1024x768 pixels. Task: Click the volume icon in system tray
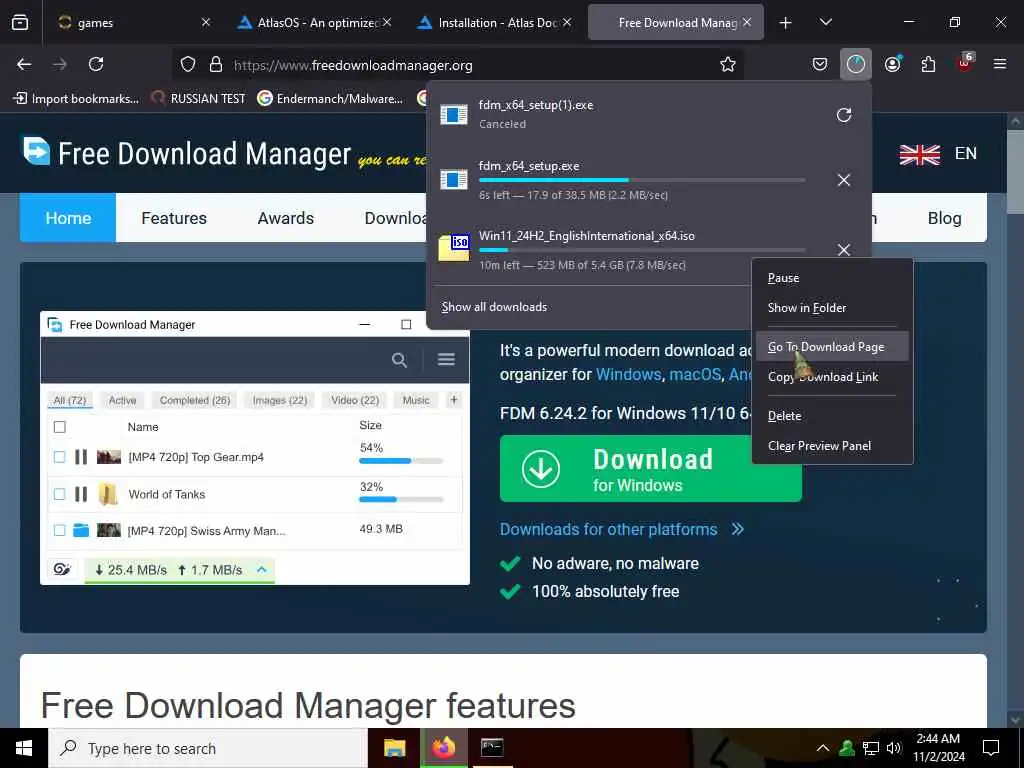(x=894, y=748)
